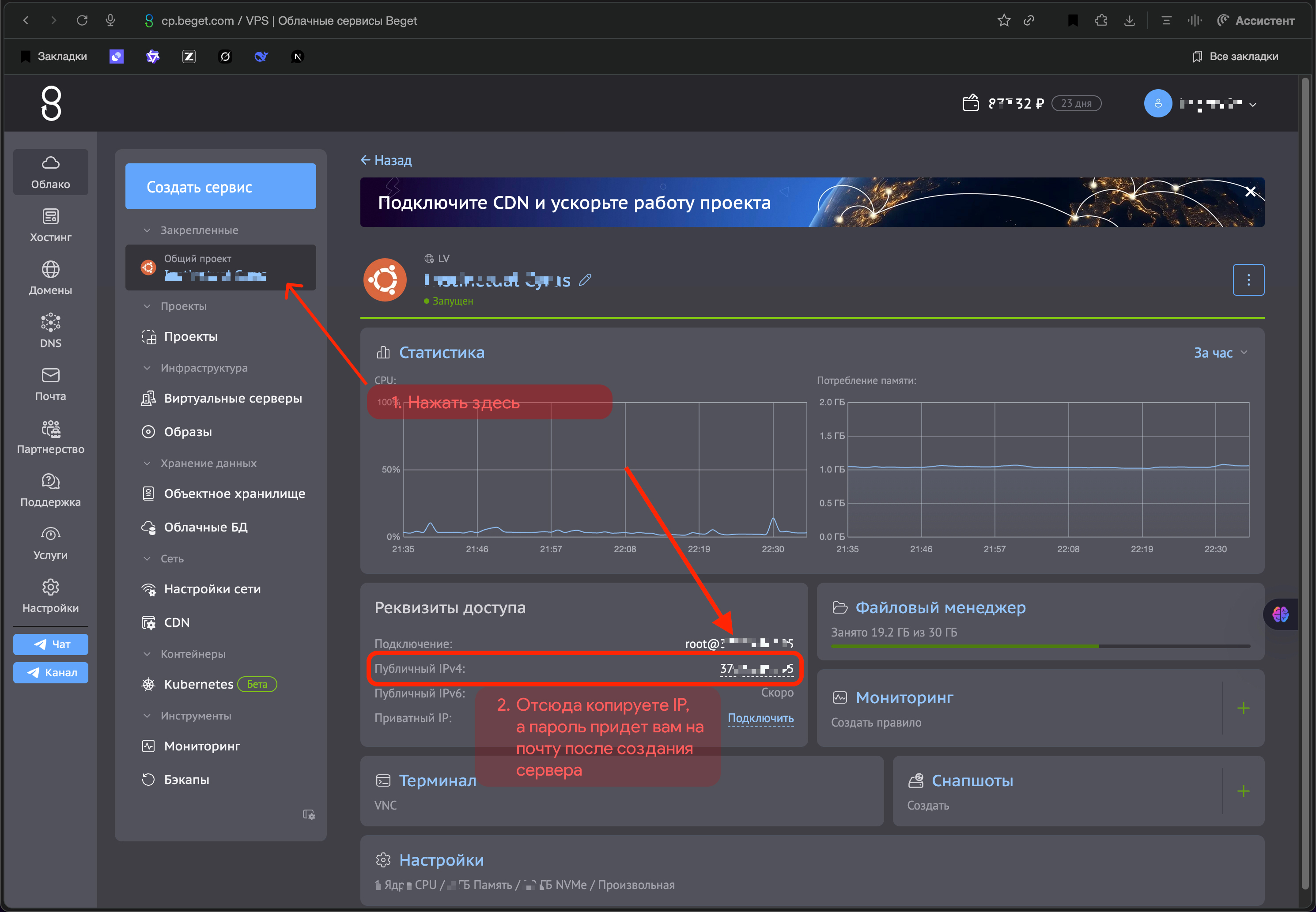Open browser downloads
This screenshot has height=912, width=1316.
pos(1129,21)
